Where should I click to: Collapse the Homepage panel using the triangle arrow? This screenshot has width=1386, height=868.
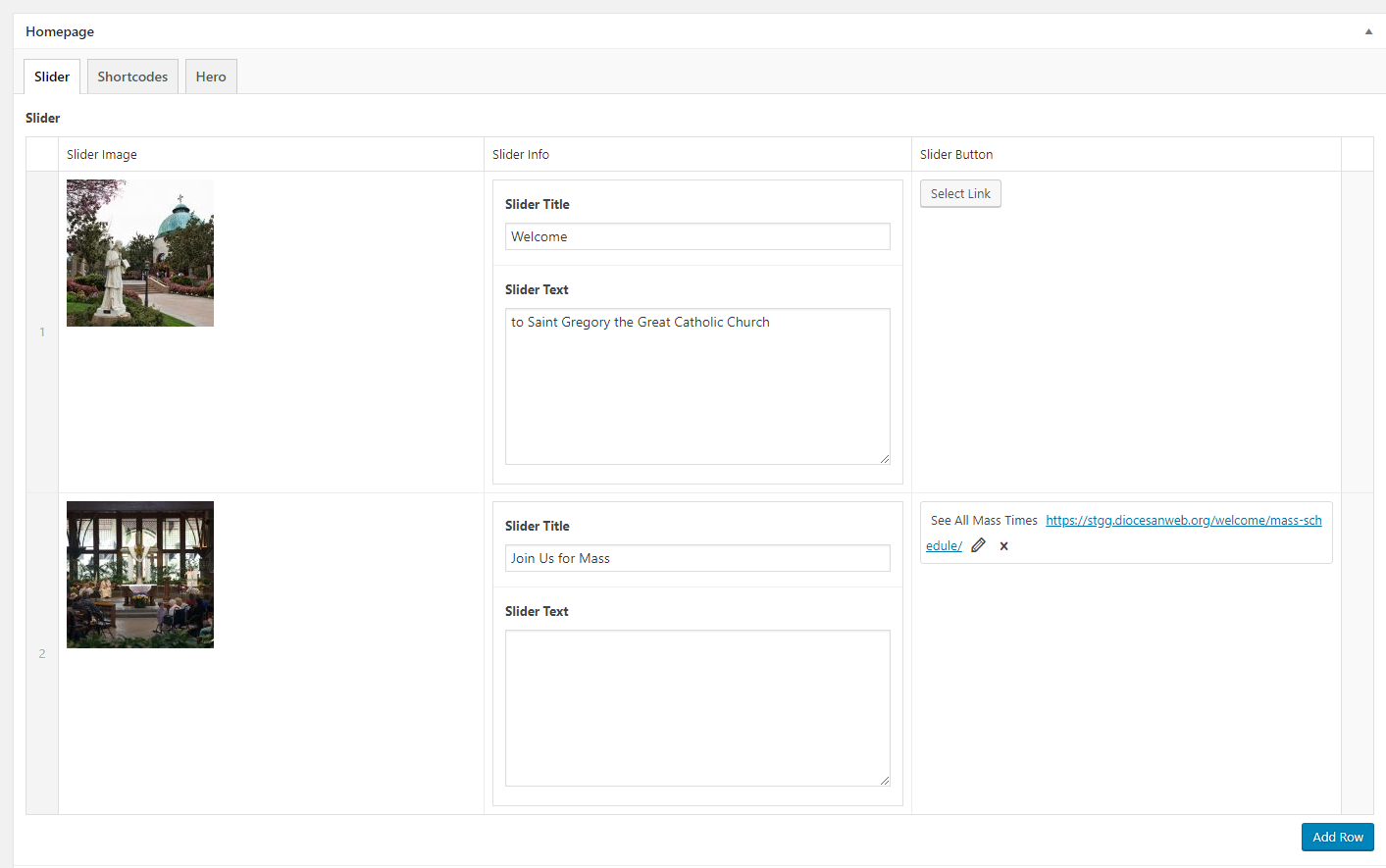(x=1368, y=31)
